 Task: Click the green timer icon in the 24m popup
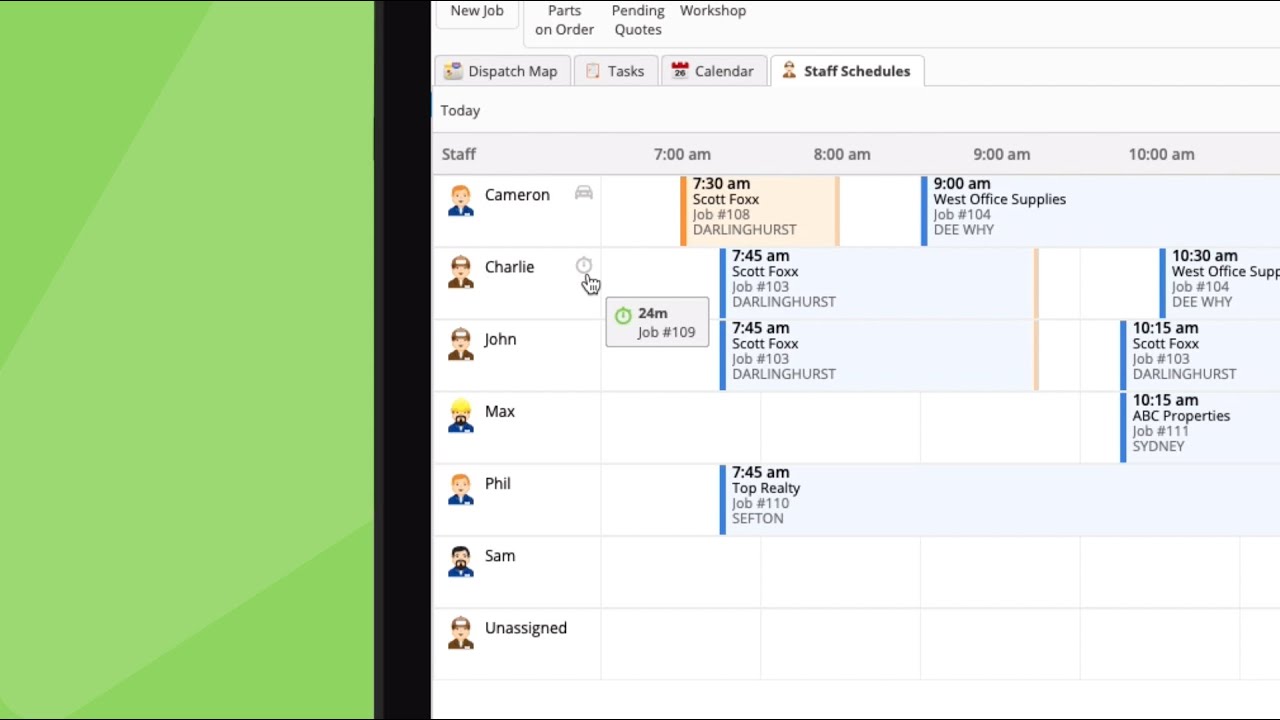coord(623,316)
